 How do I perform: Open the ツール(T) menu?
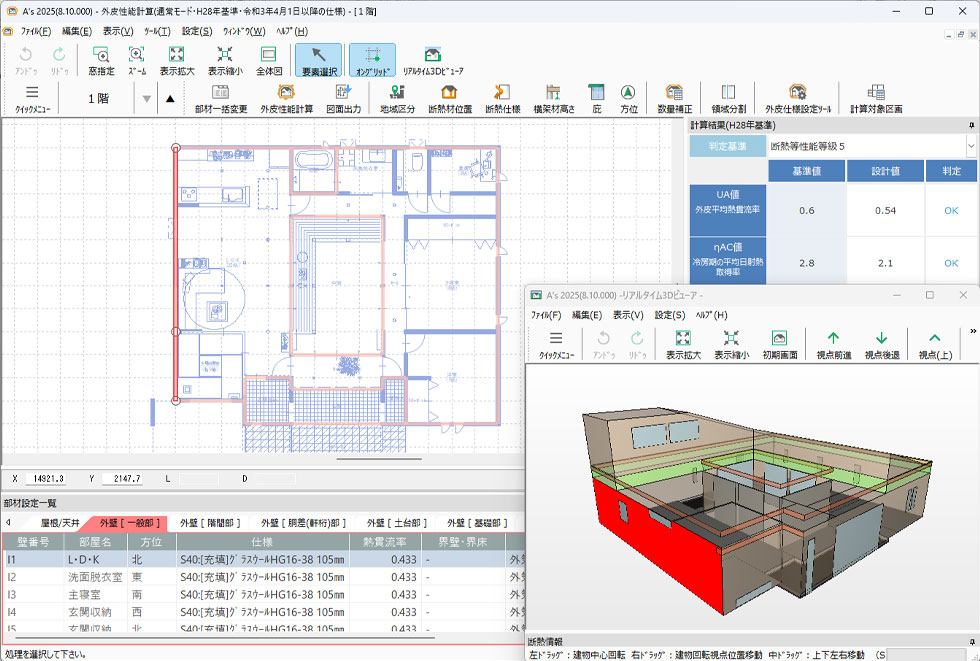point(157,31)
